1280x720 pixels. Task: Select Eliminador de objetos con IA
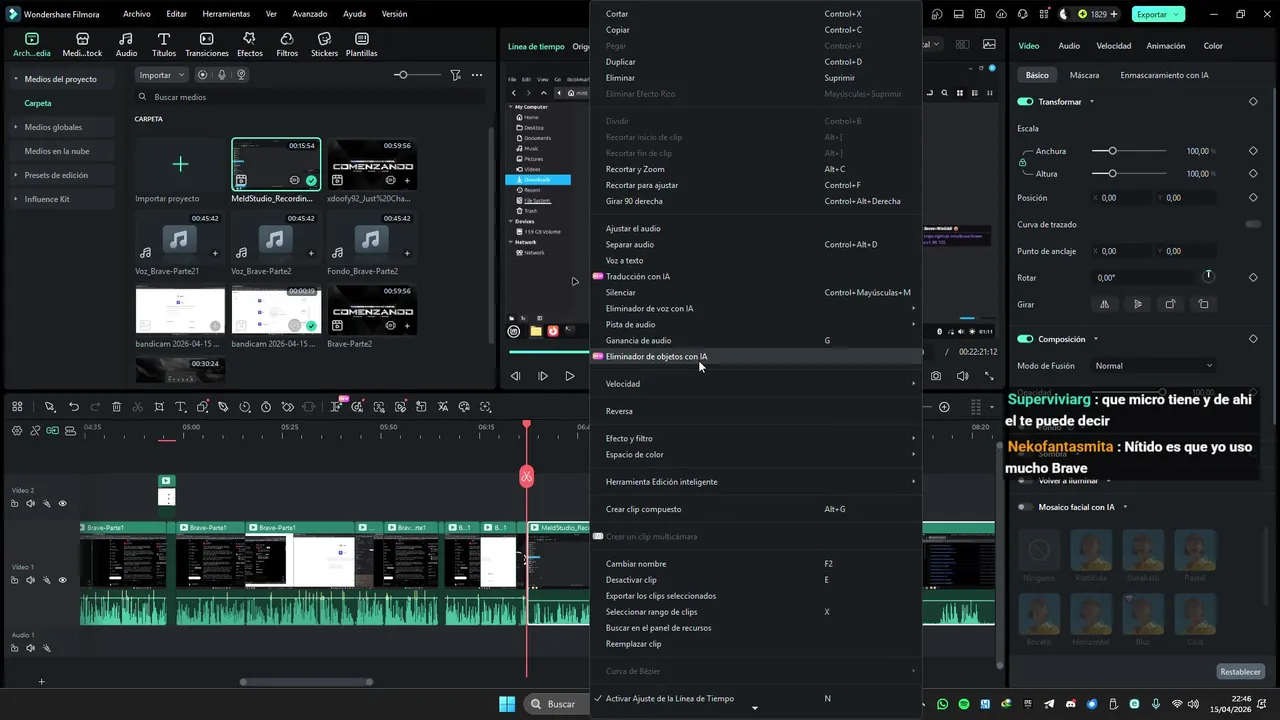pos(756,356)
